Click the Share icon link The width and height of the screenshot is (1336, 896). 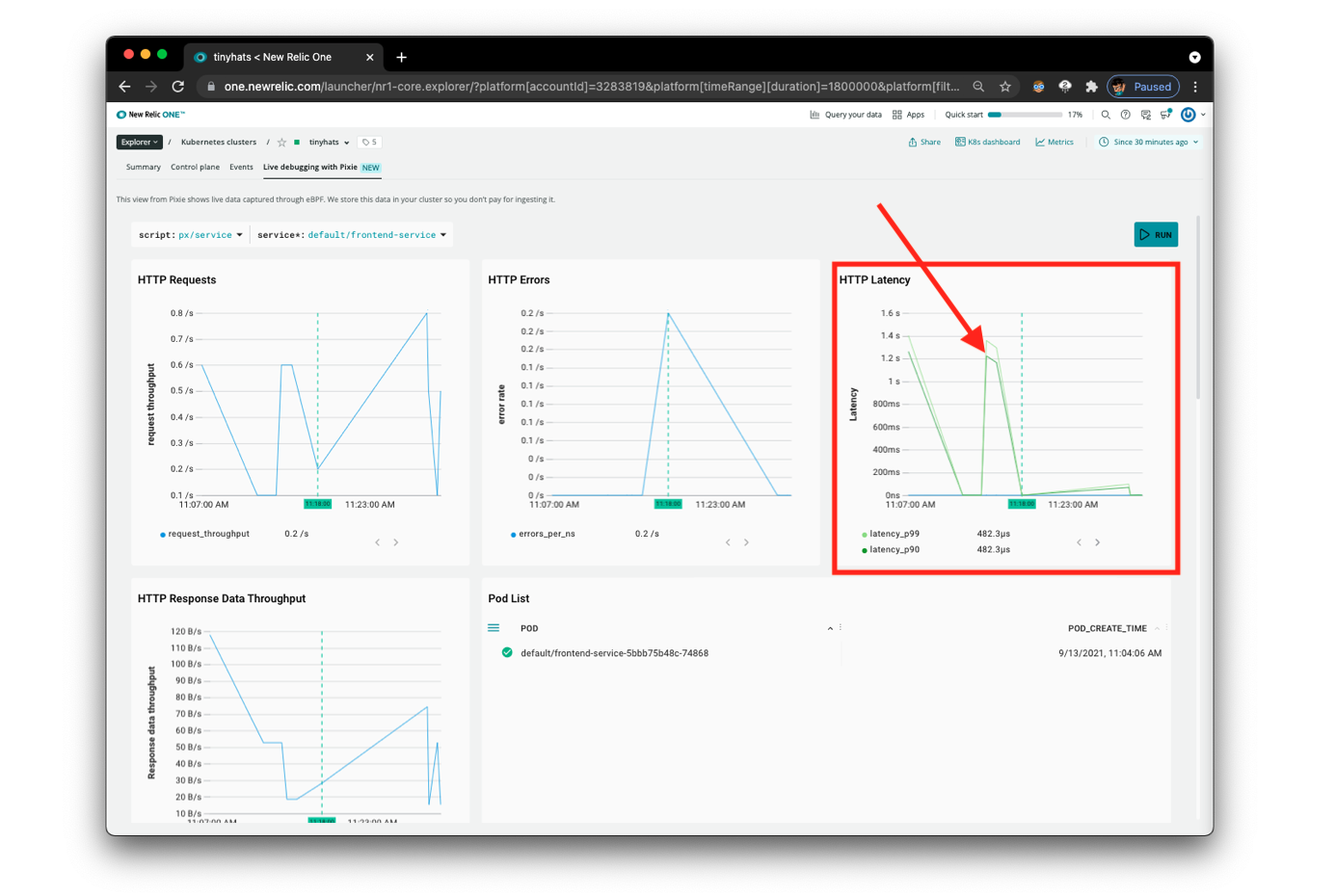923,143
